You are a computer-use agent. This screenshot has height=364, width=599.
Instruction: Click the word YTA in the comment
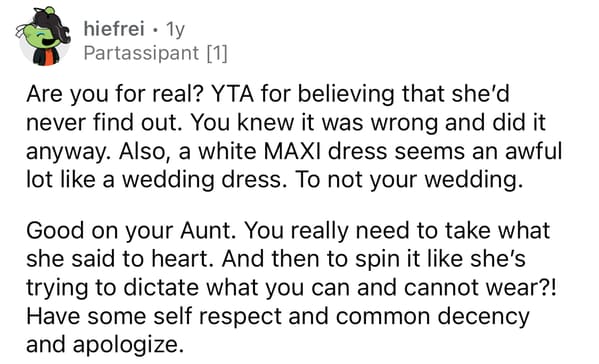tap(232, 94)
